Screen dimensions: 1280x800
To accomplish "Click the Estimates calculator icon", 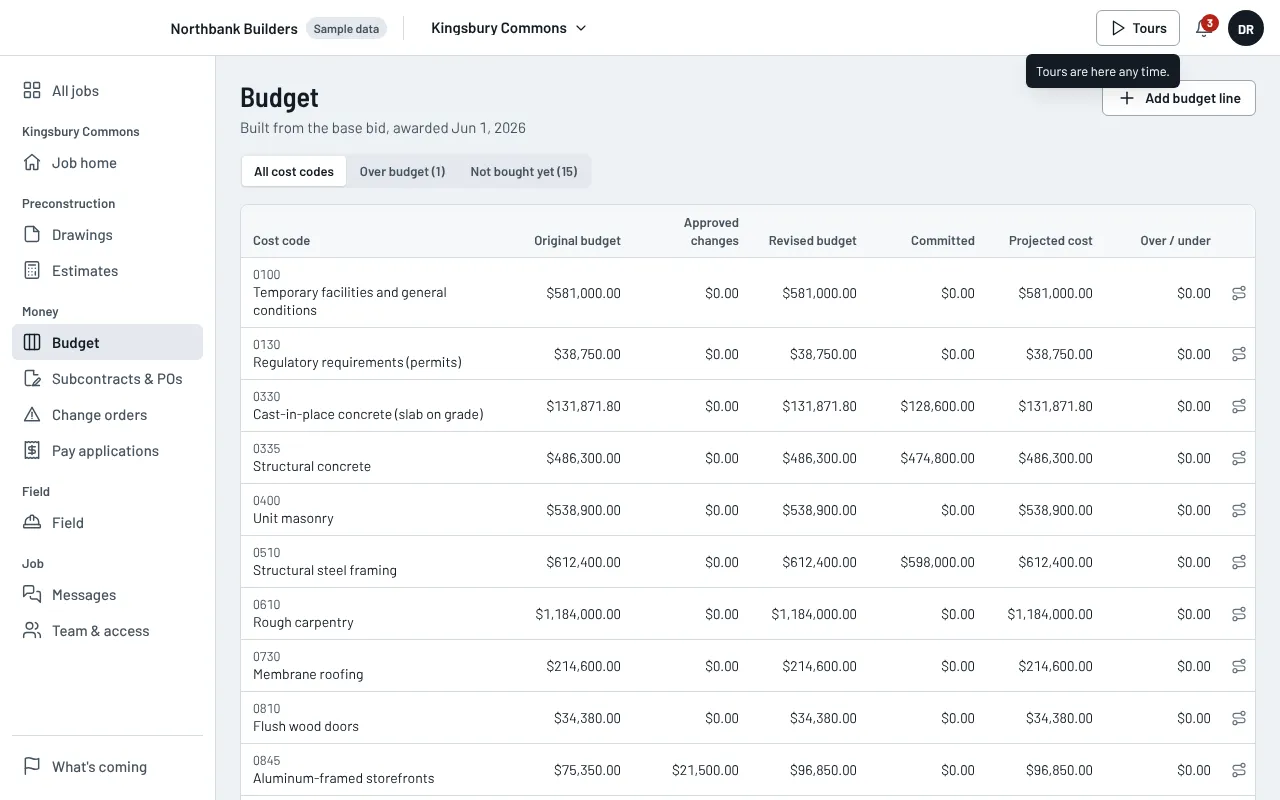I will coord(32,271).
